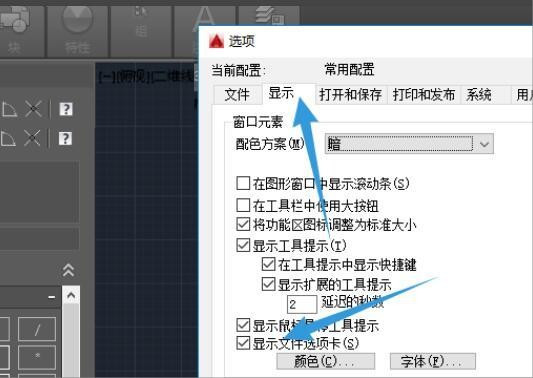Toggle 显示鼠标悬停工具提示 checkbox

[x=243, y=325]
